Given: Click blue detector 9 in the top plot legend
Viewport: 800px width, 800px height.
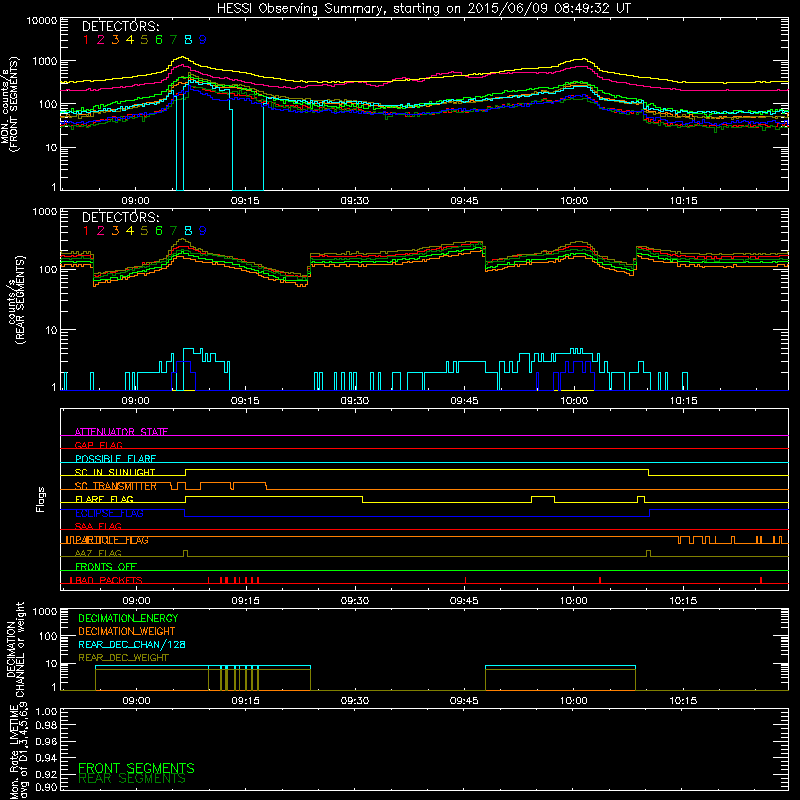Looking at the screenshot, I should pyautogui.click(x=203, y=40).
